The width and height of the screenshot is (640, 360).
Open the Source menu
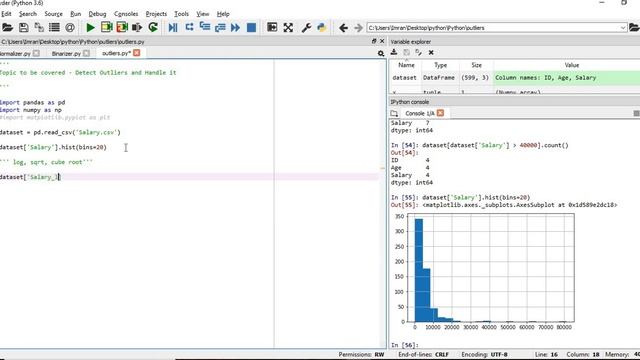[53, 14]
